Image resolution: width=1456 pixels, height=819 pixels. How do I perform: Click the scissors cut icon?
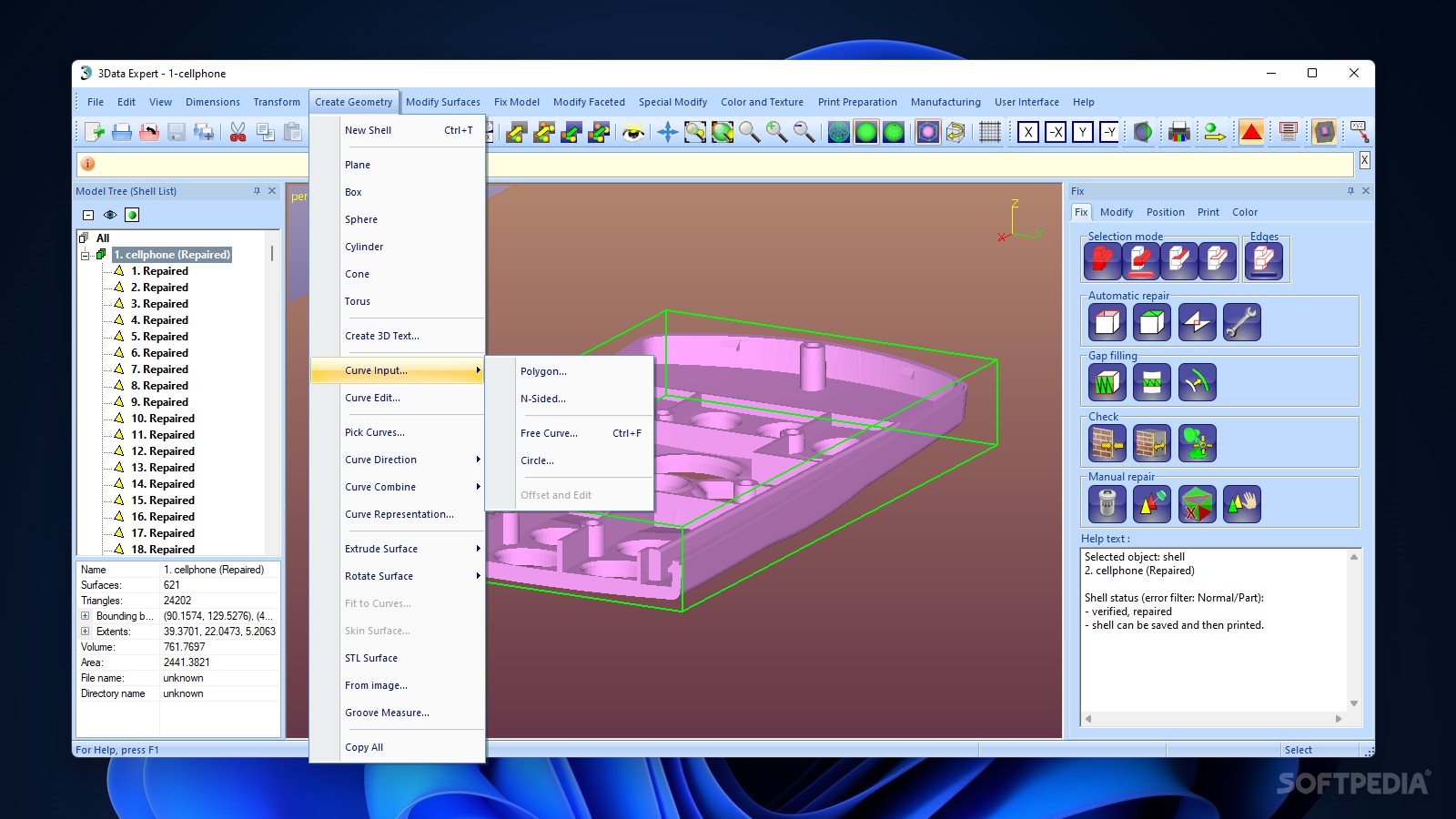point(238,133)
